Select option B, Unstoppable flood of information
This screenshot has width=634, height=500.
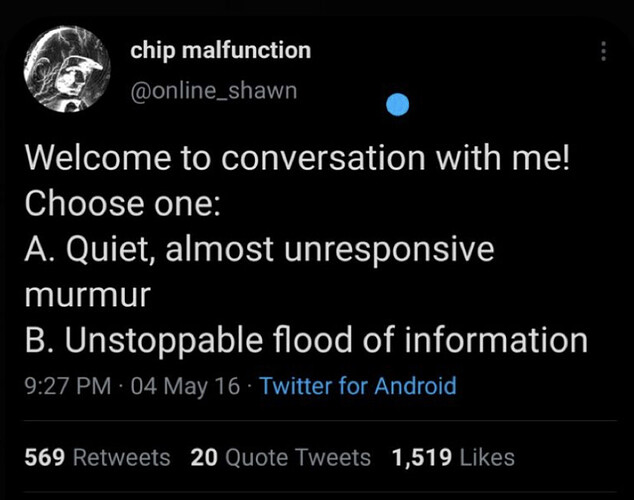pos(305,340)
